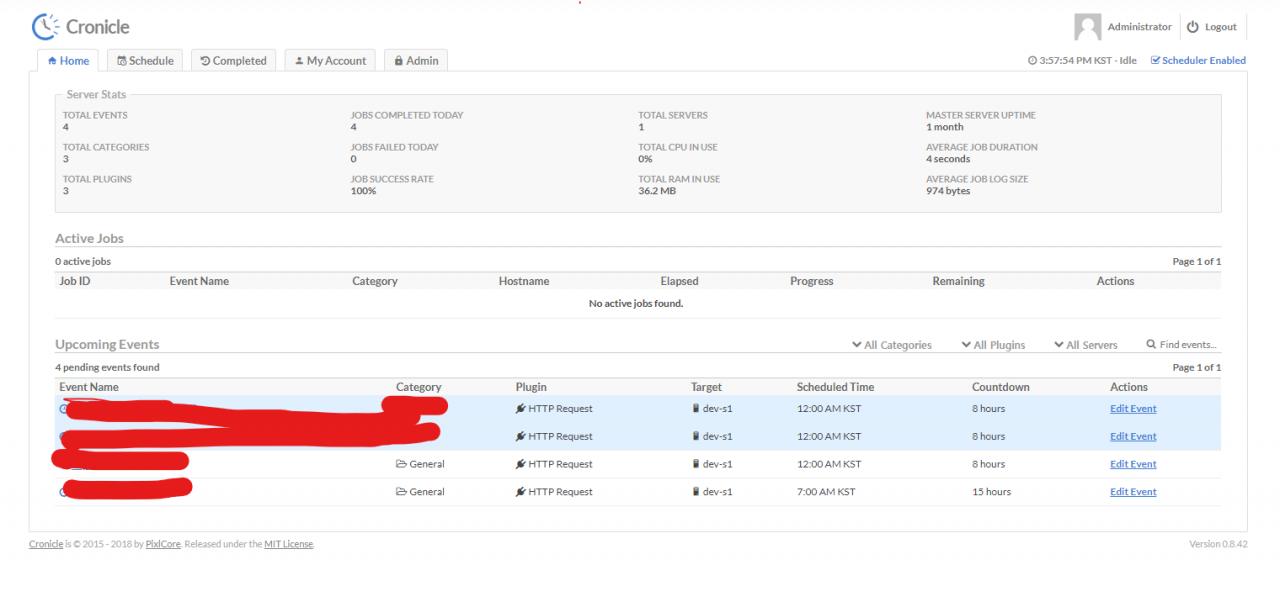Open the Cronicle footer link
Image resolution: width=1280 pixels, height=602 pixels.
(x=46, y=544)
